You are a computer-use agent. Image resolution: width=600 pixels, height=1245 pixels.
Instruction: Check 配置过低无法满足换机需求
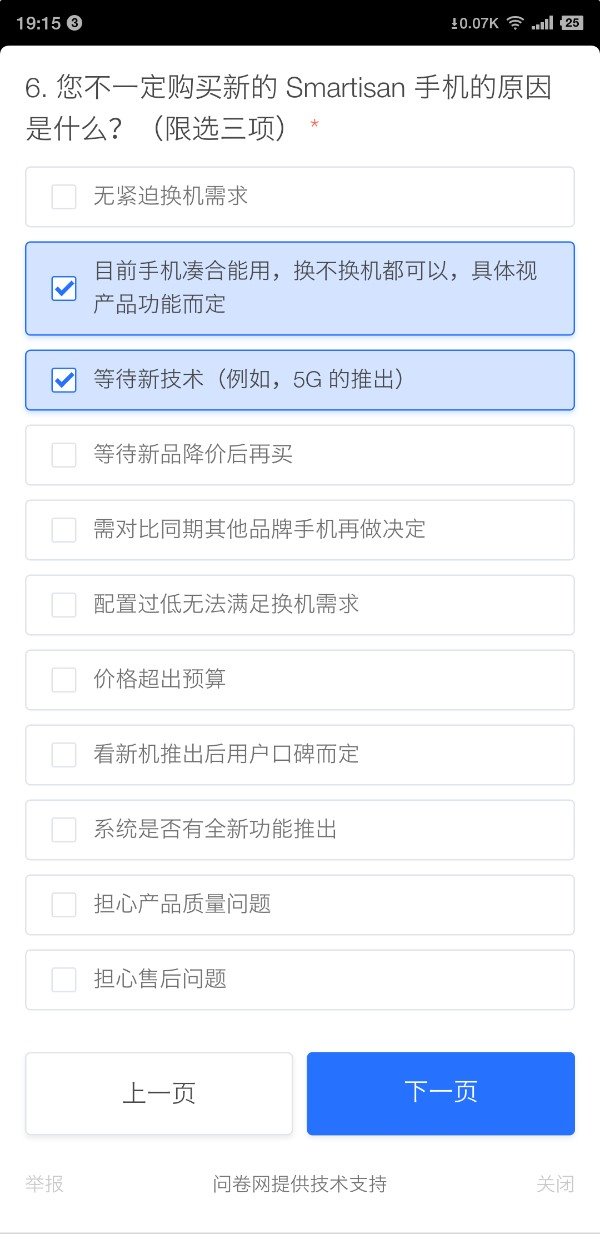tap(64, 605)
